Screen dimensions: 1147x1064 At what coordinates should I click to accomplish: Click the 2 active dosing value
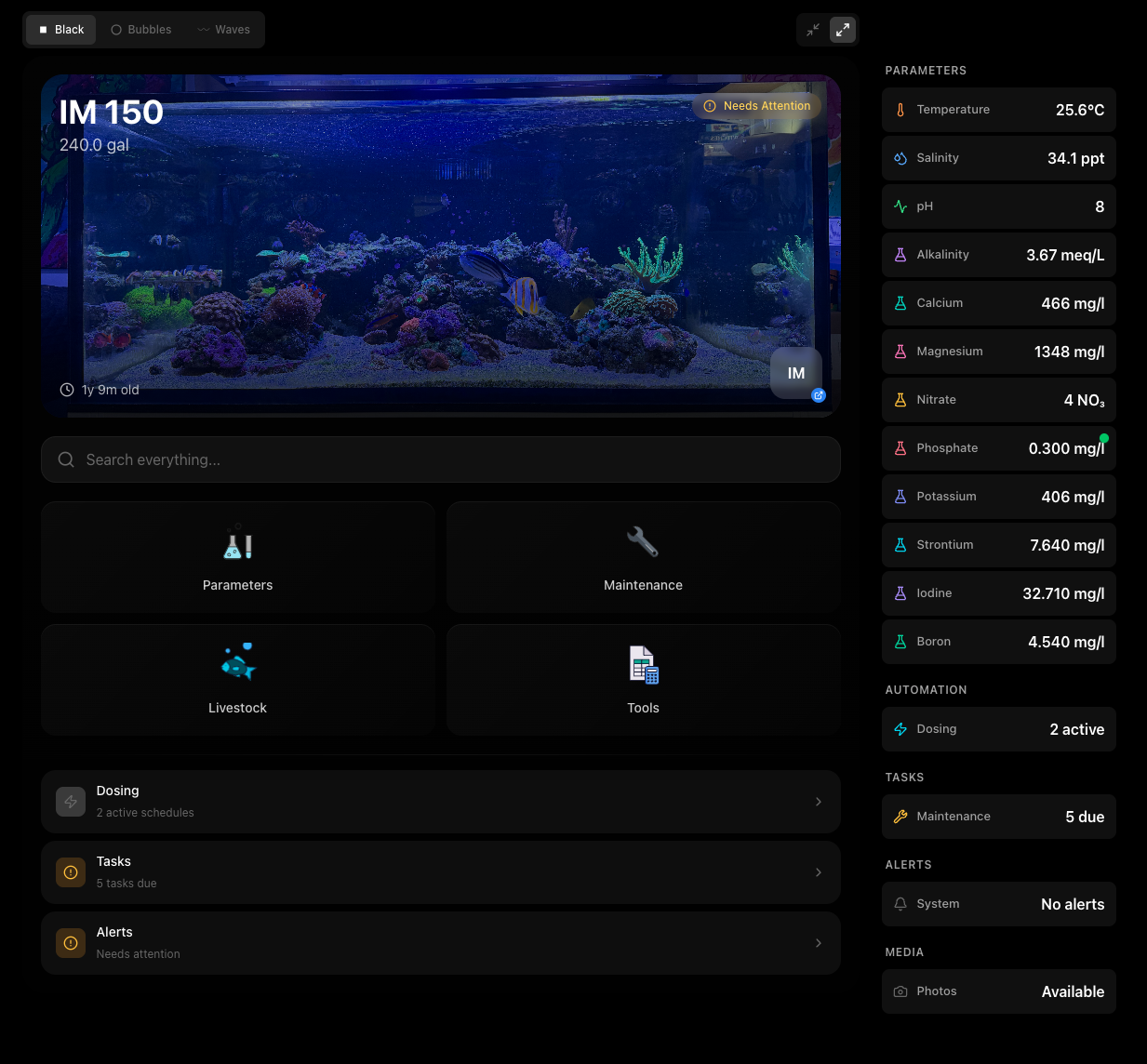click(1077, 729)
